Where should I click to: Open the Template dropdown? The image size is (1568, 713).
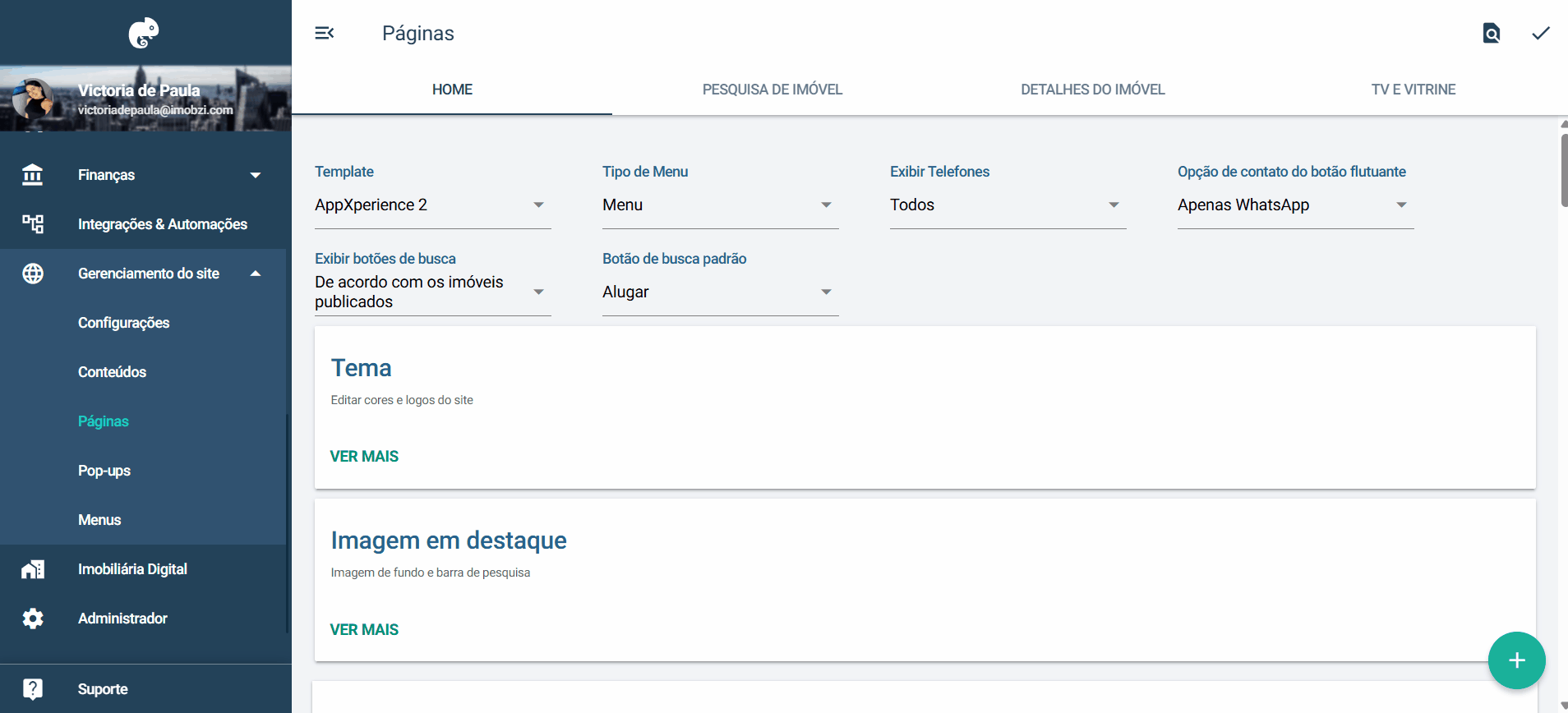point(432,205)
